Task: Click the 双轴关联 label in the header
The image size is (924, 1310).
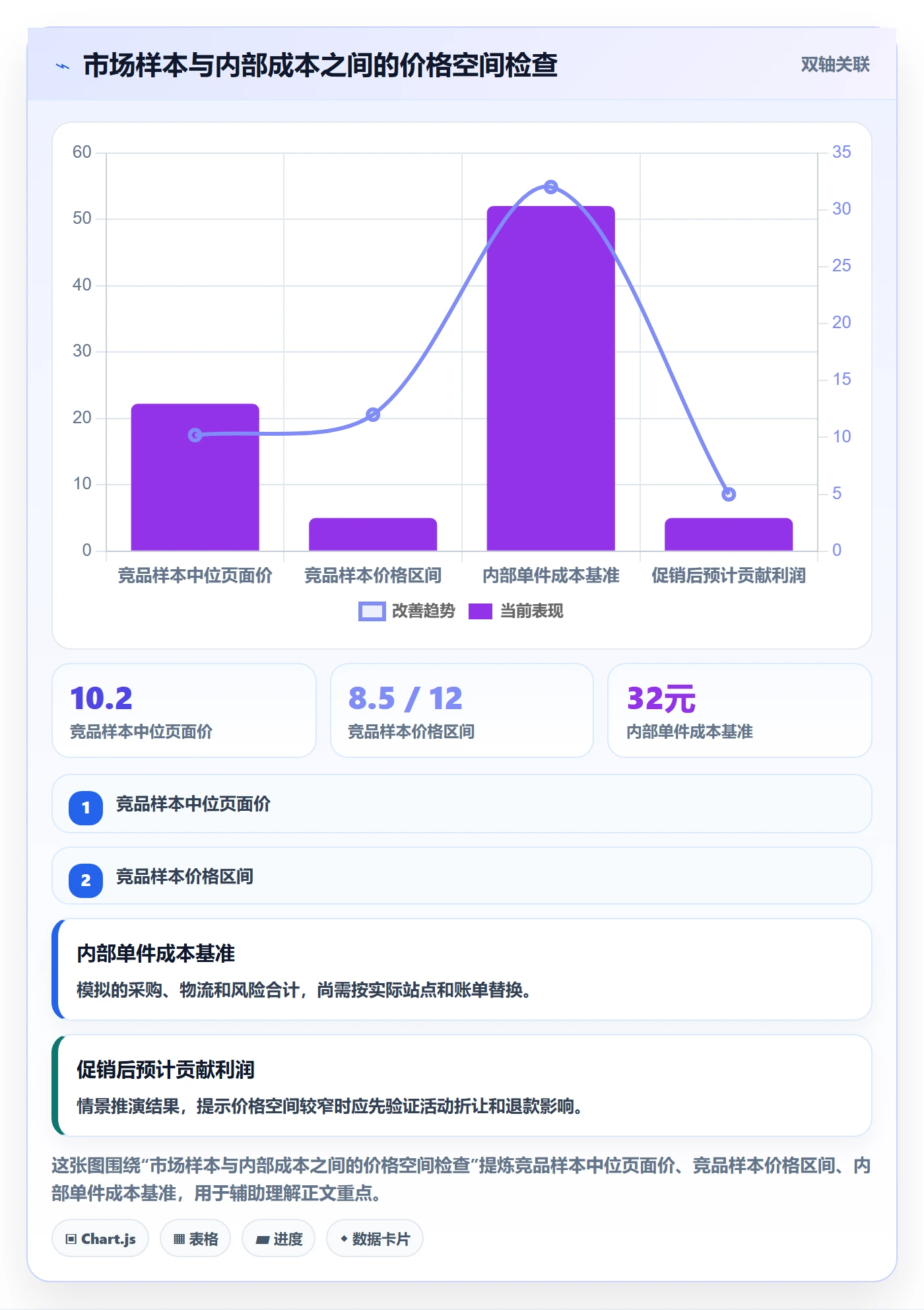Action: coord(835,65)
